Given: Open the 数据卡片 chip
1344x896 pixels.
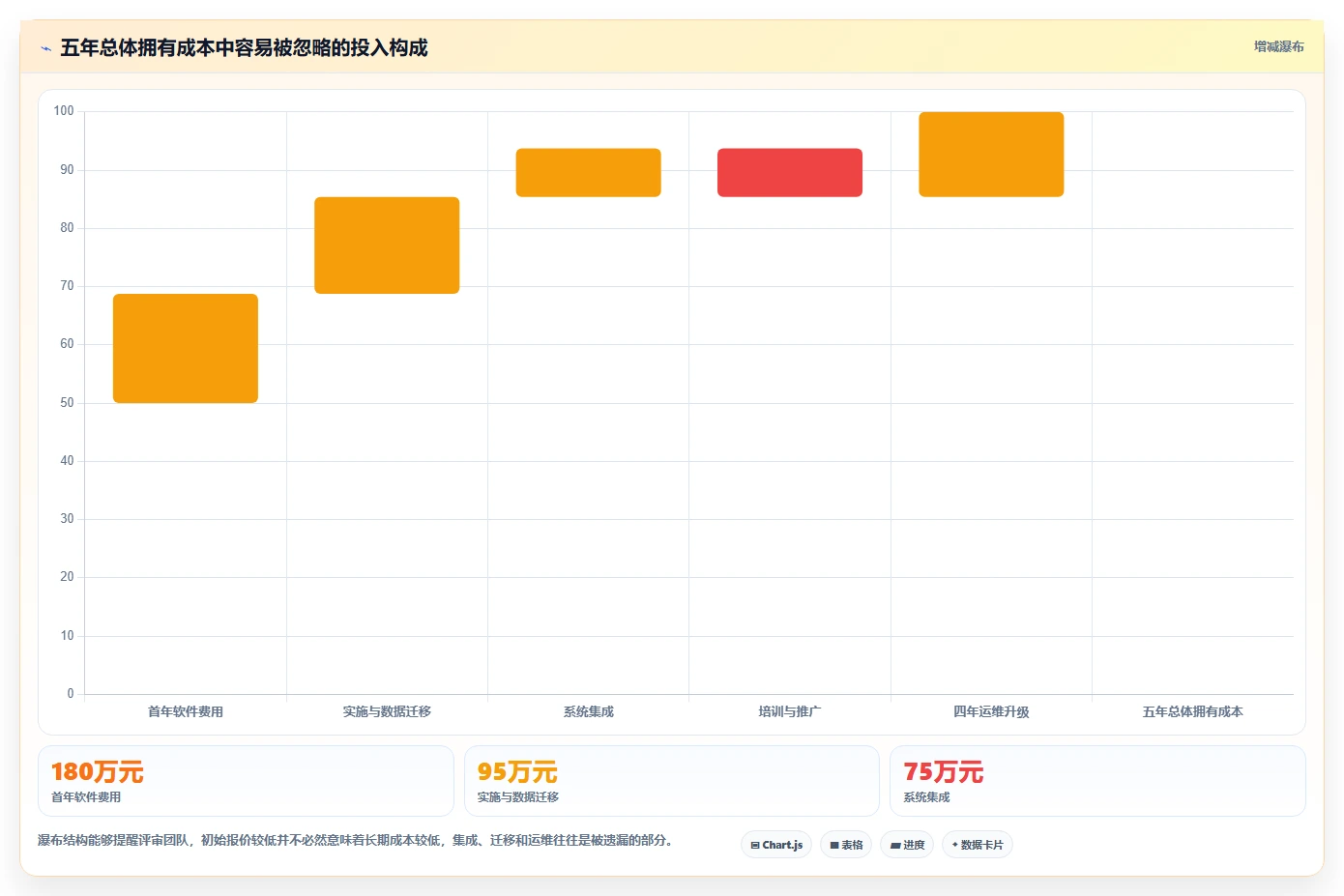Looking at the screenshot, I should pos(978,845).
